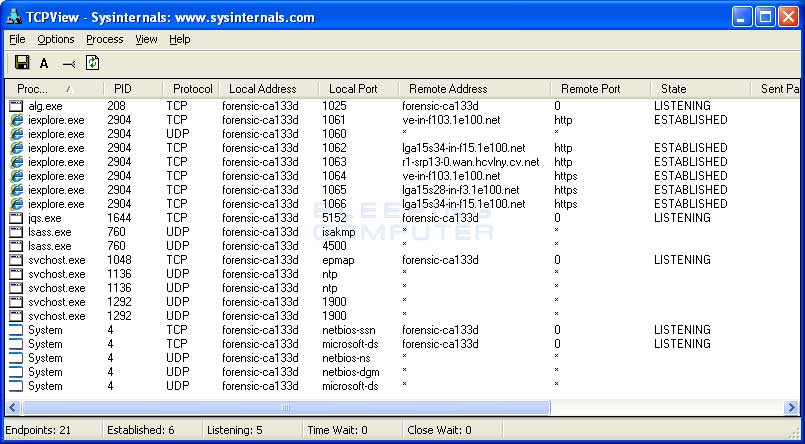Click the 'Time Wait: 0' status entry

point(337,430)
